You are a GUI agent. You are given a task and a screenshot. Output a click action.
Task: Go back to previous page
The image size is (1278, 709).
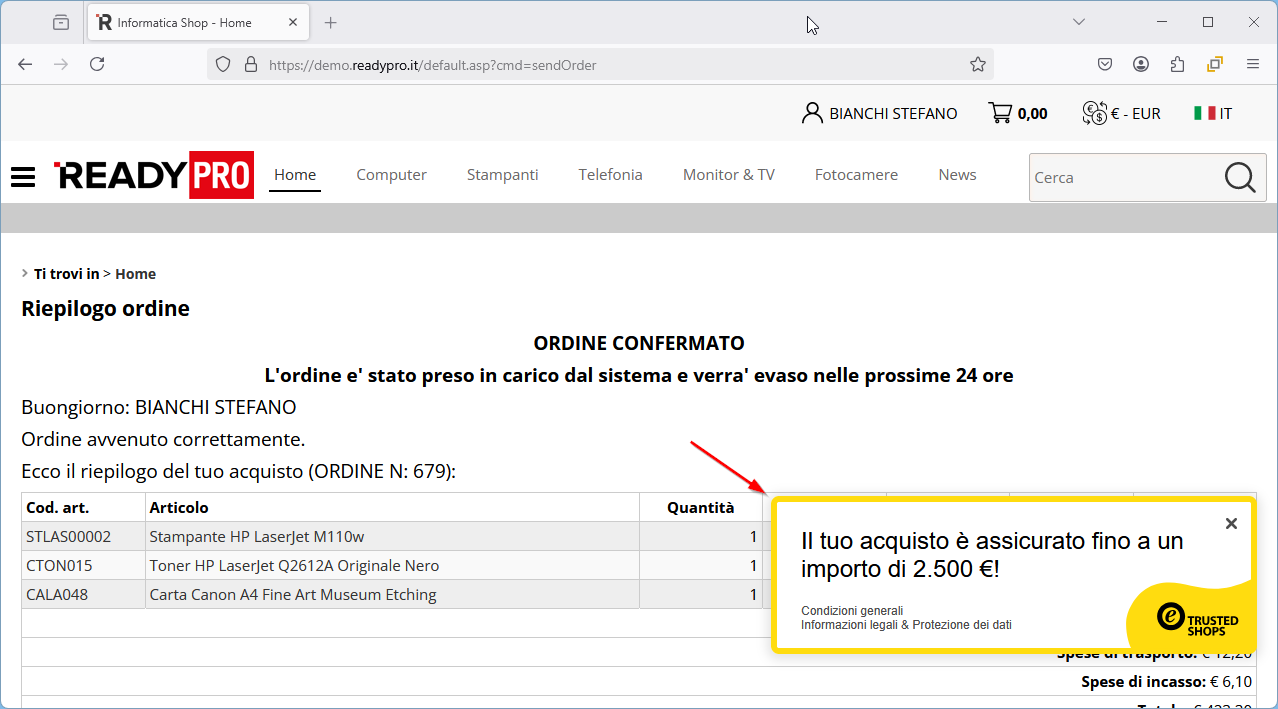click(25, 64)
